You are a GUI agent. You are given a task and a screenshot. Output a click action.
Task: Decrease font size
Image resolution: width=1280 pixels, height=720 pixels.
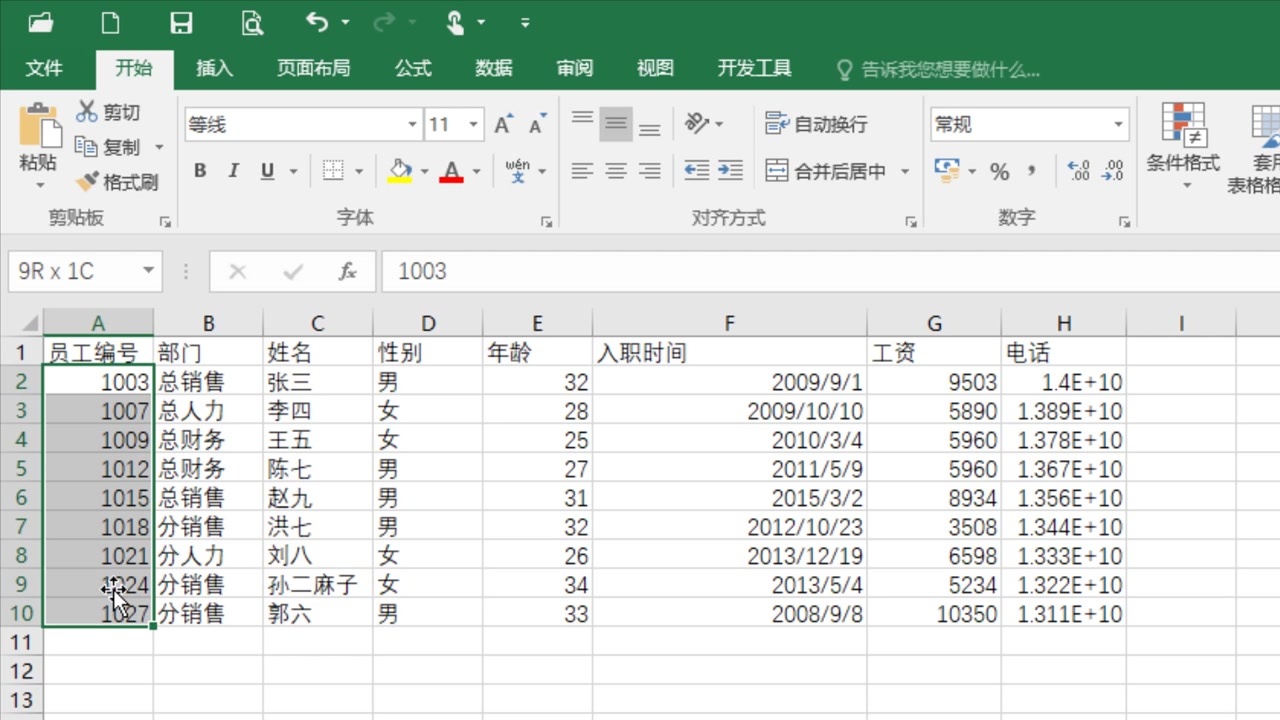537,125
